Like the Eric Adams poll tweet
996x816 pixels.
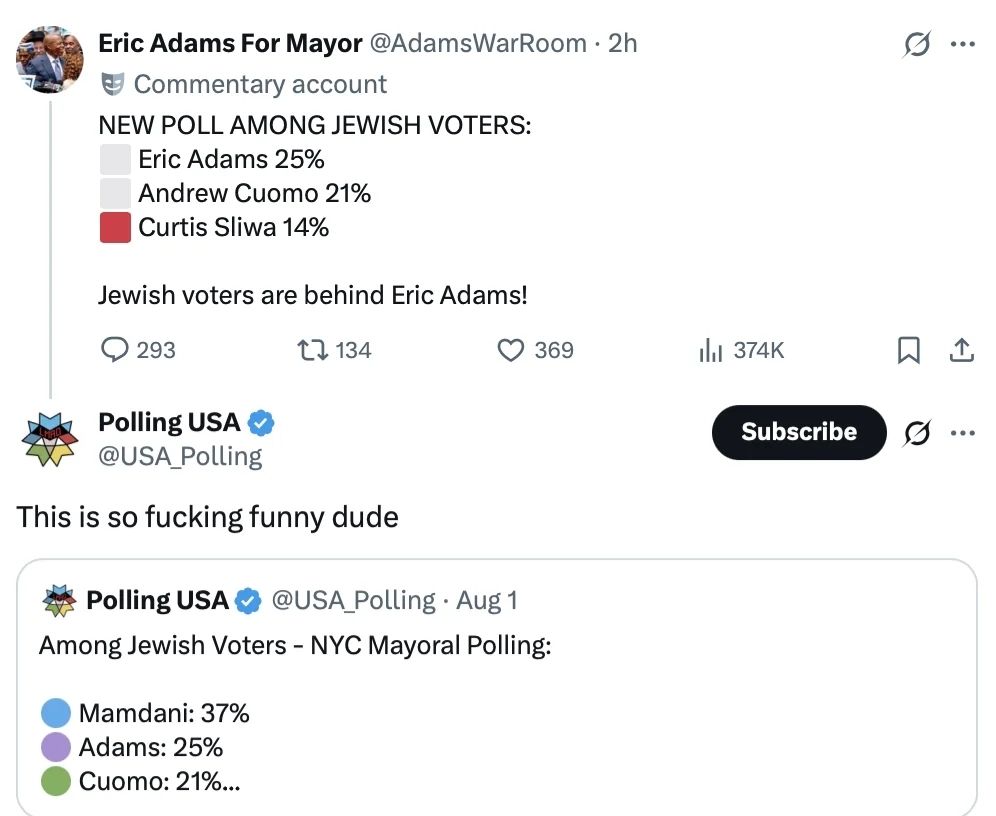pyautogui.click(x=511, y=350)
